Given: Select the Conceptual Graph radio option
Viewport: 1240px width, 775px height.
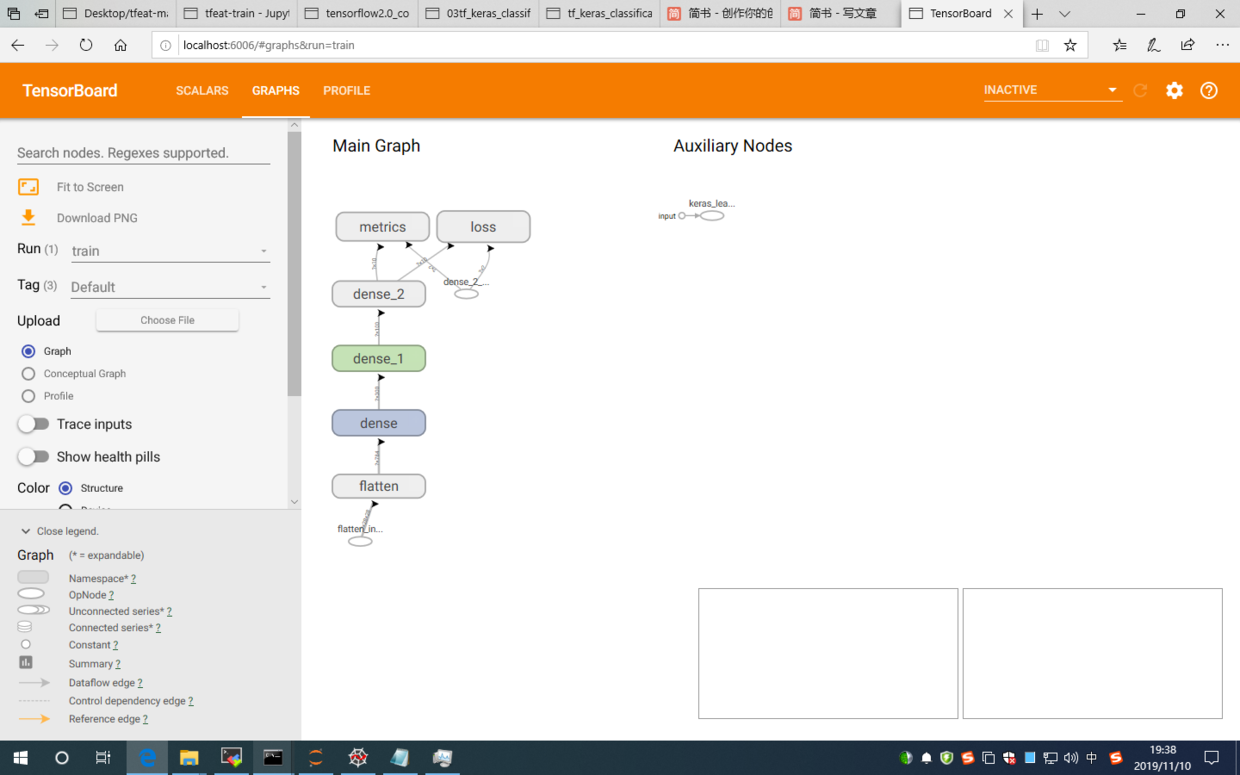Looking at the screenshot, I should (x=28, y=373).
